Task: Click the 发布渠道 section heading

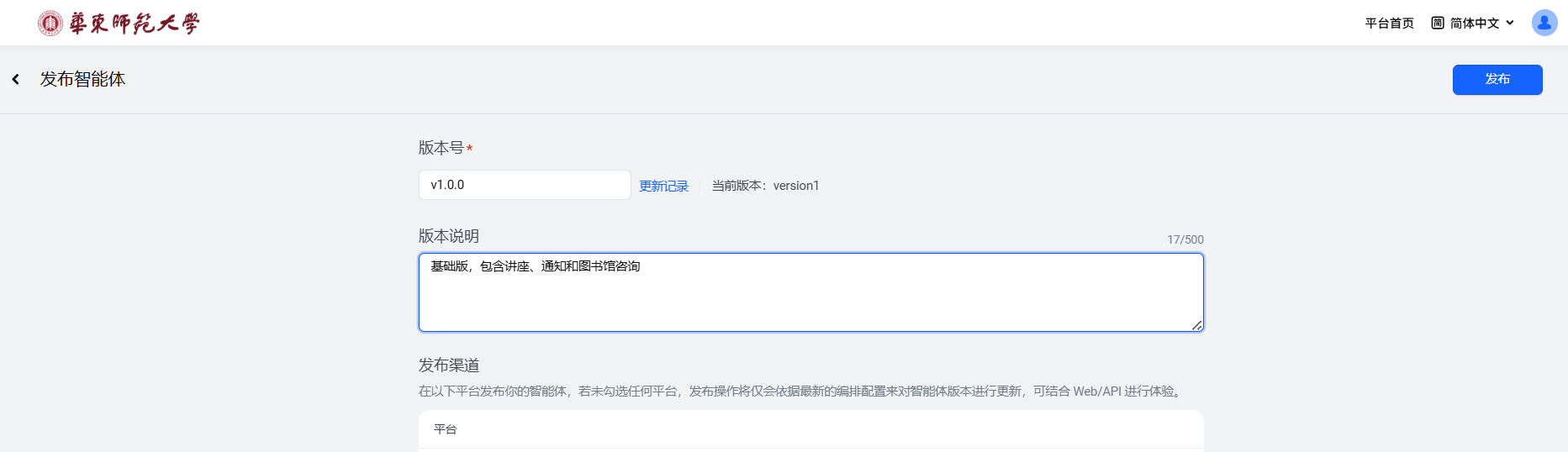Action: click(449, 365)
